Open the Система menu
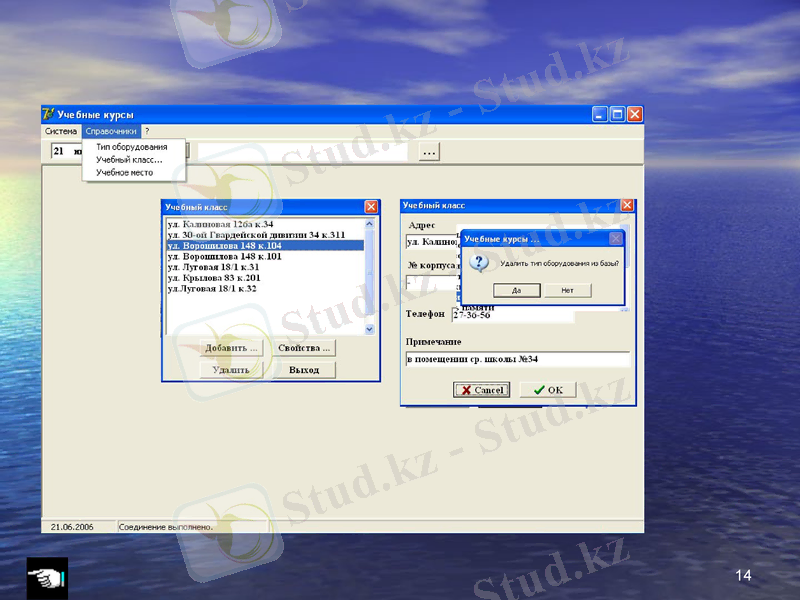 (x=61, y=131)
